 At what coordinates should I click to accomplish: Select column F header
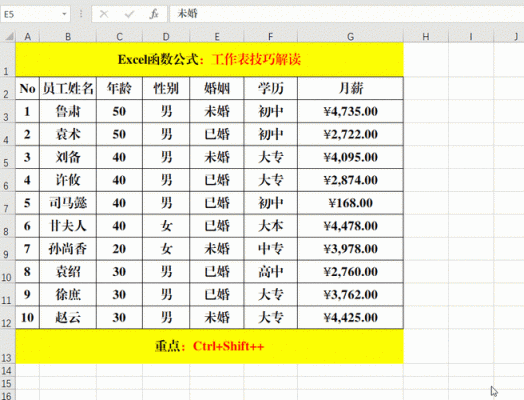pyautogui.click(x=271, y=37)
